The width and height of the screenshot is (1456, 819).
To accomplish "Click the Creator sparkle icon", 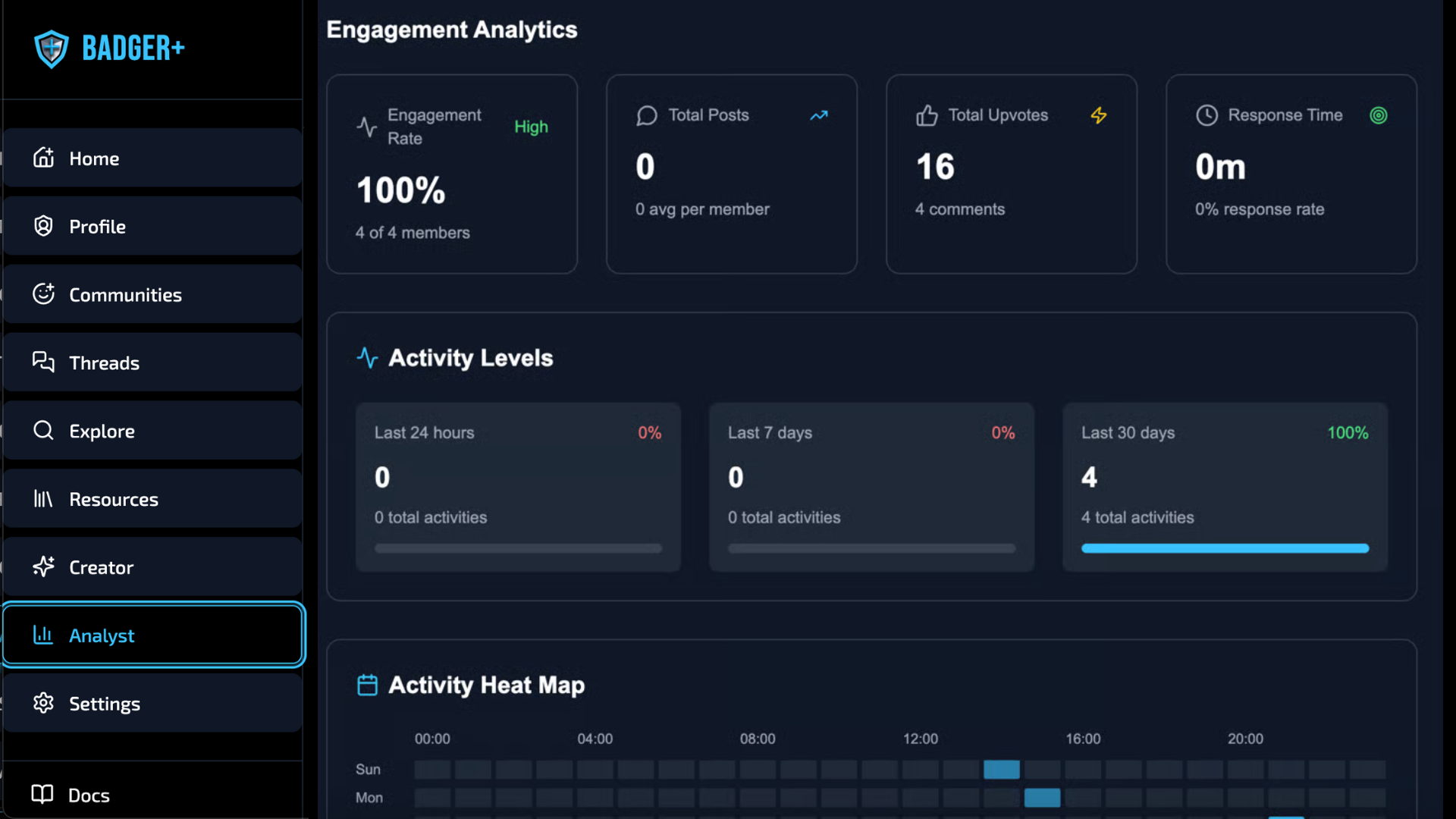I will [43, 567].
